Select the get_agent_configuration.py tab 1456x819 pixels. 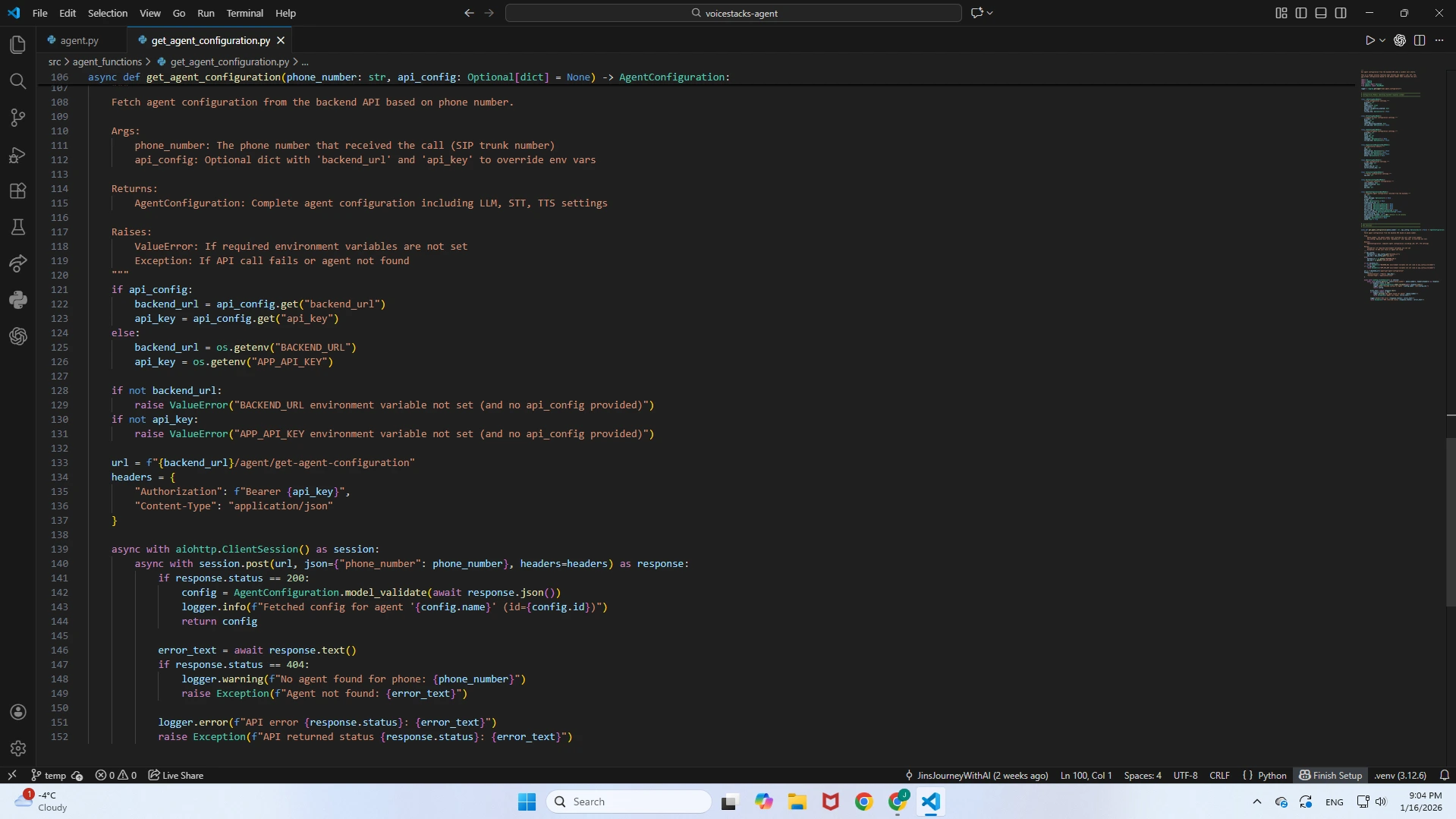point(210,40)
